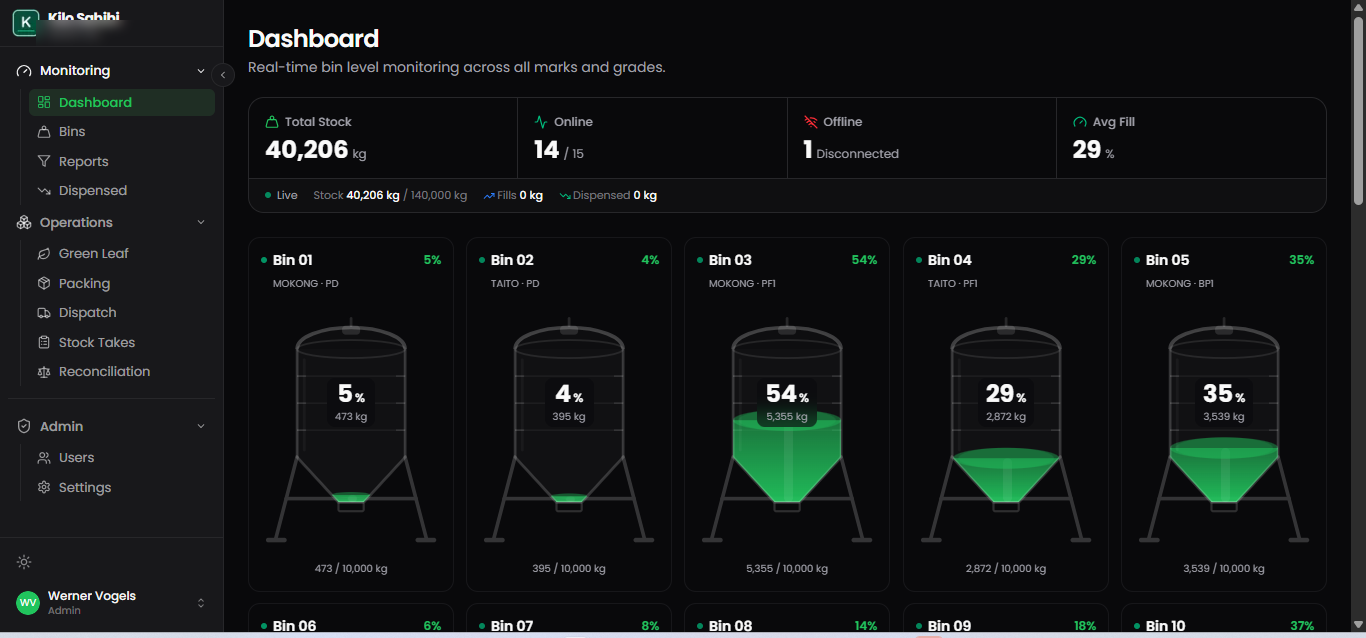Open Settings under Admin

[x=122, y=488]
